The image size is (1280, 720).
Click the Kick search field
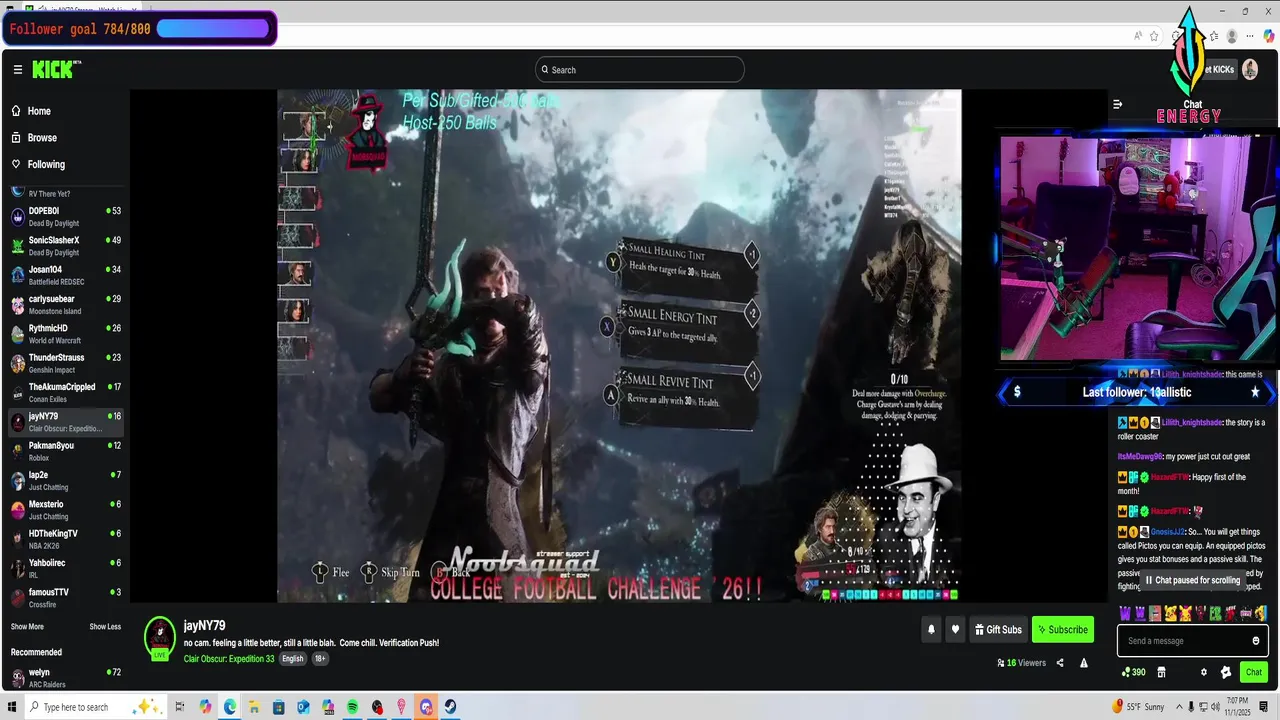pos(640,70)
